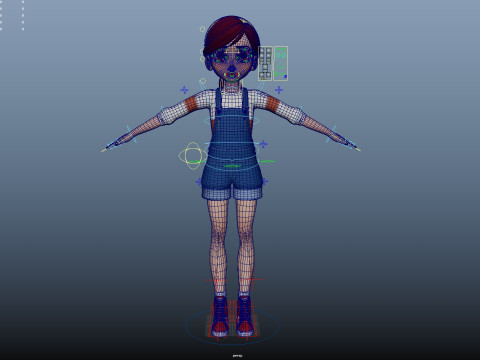This screenshot has width=480, height=360.
Task: Select the light blue wrist control on character's right hand
Action: click(131, 134)
